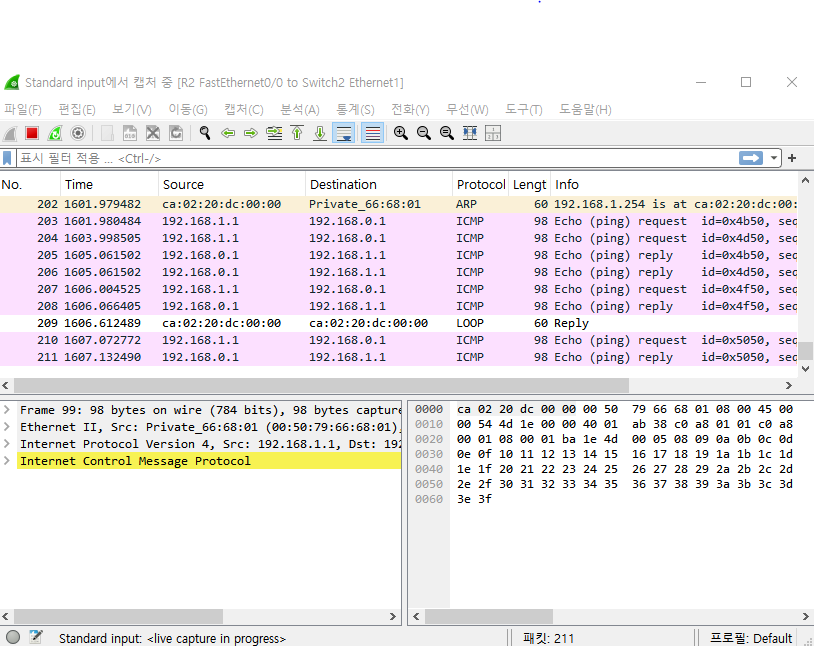Expand Internet Protocol Version 4 node
The image size is (814, 646).
[x=7, y=444]
